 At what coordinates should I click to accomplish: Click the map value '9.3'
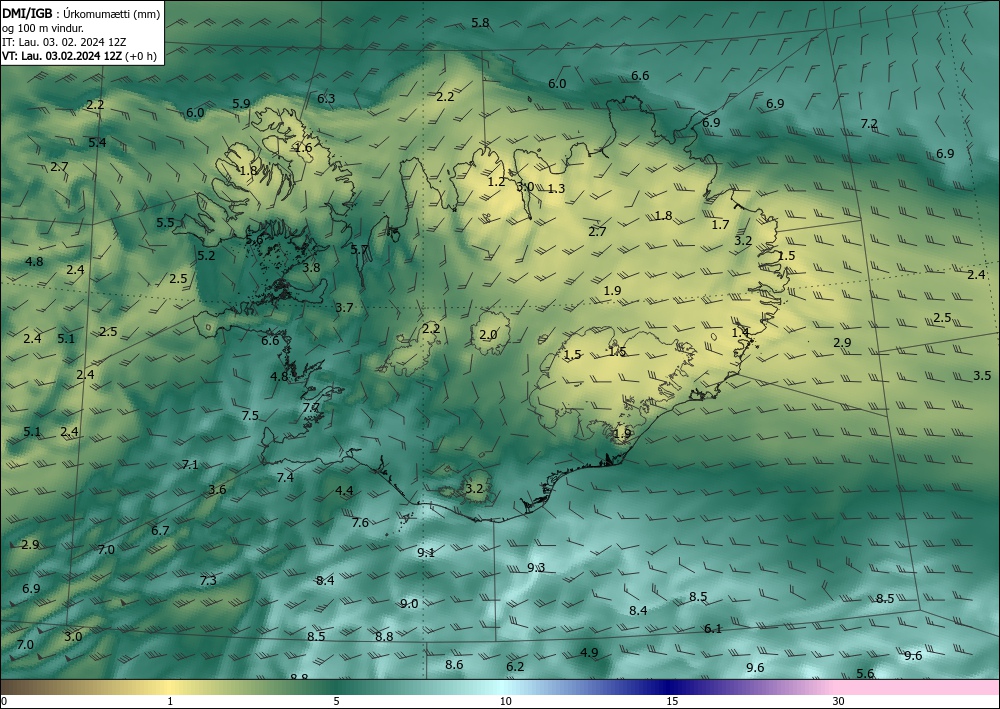point(536,567)
